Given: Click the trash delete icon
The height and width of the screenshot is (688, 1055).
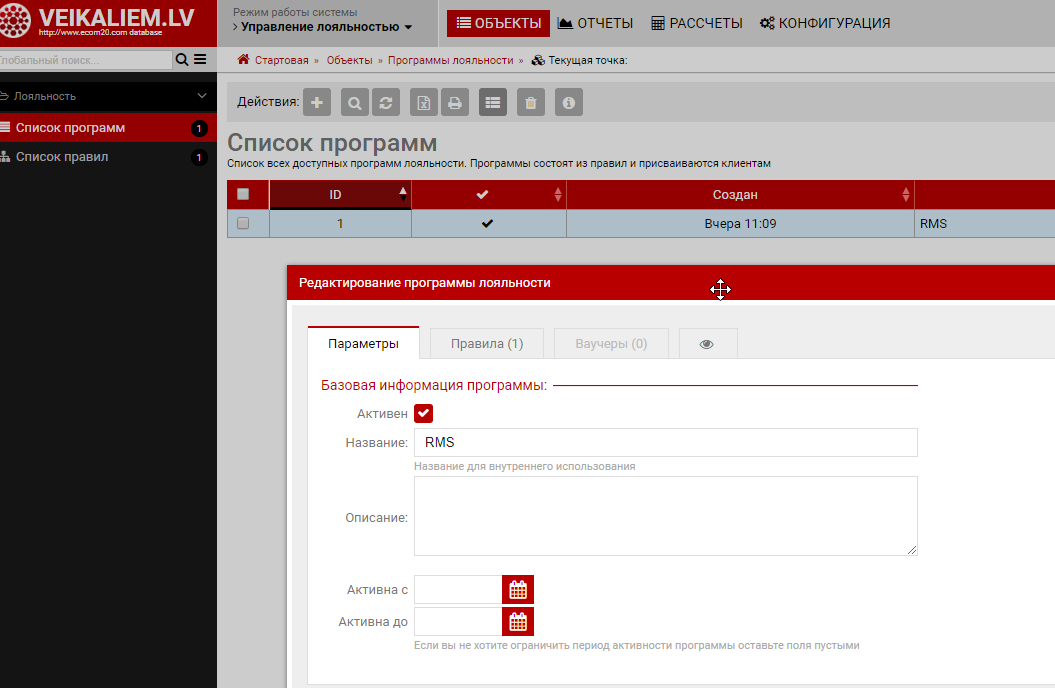Looking at the screenshot, I should 531,102.
